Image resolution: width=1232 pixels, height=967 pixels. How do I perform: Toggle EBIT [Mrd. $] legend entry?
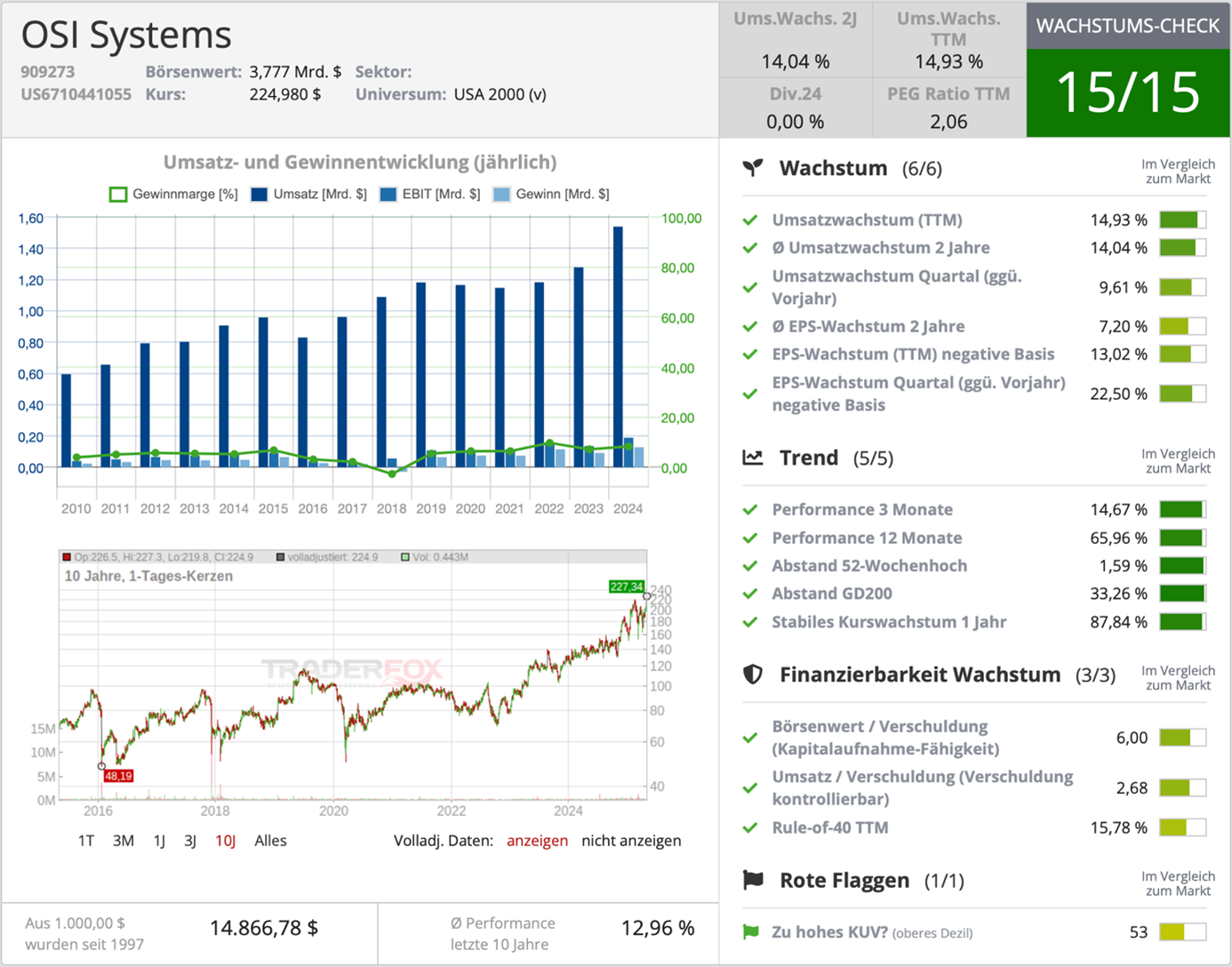pos(430,194)
